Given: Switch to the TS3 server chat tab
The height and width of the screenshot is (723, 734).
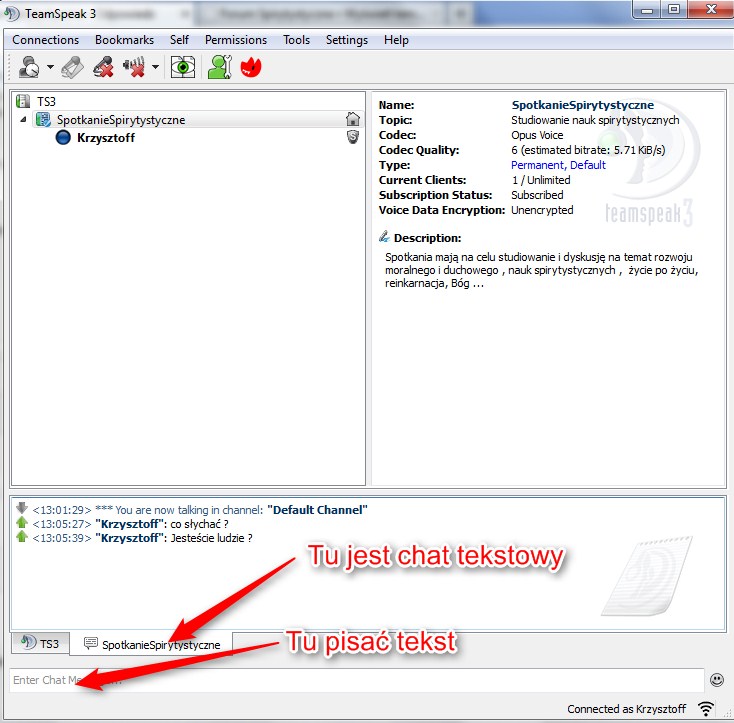Looking at the screenshot, I should click(40, 643).
